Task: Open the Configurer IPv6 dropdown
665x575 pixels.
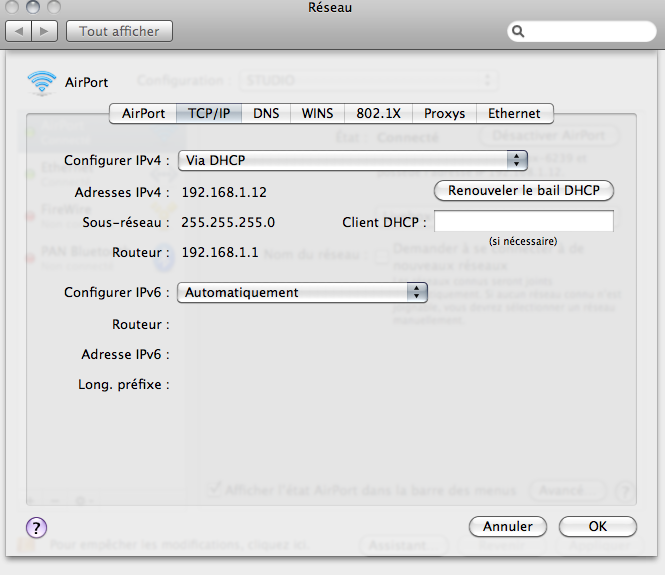Action: click(302, 292)
